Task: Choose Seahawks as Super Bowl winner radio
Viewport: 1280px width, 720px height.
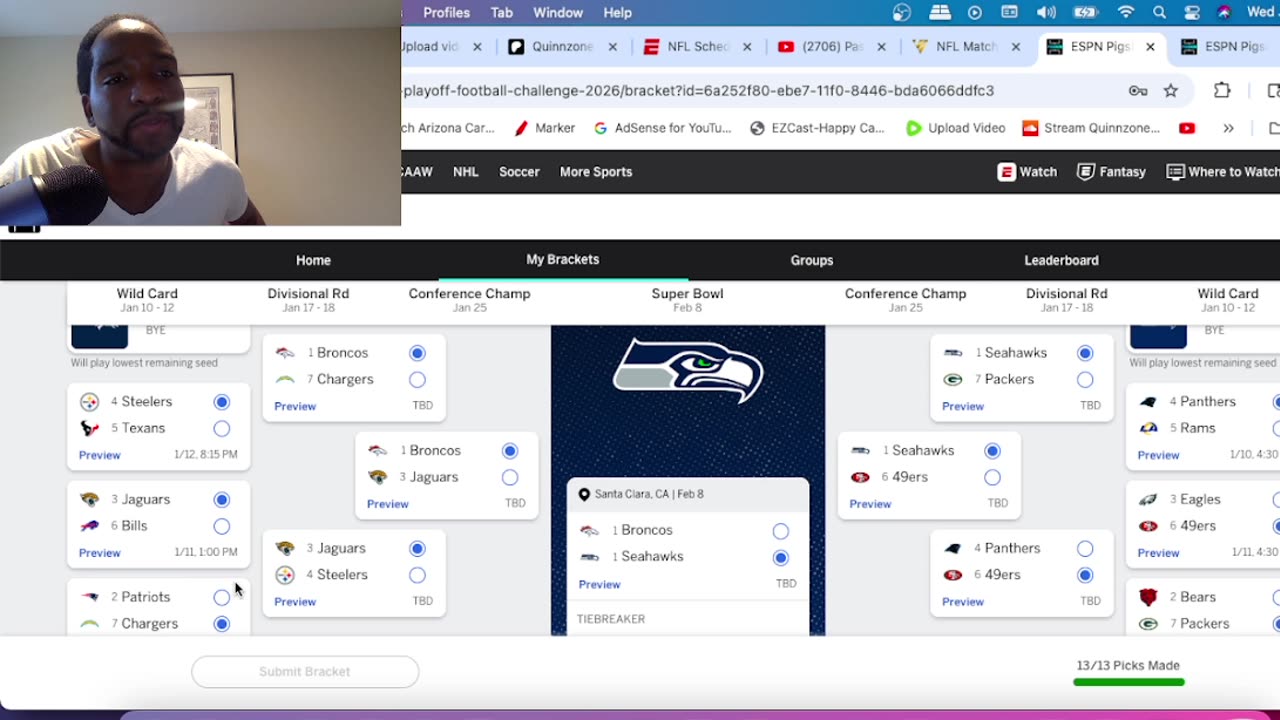Action: click(x=780, y=557)
